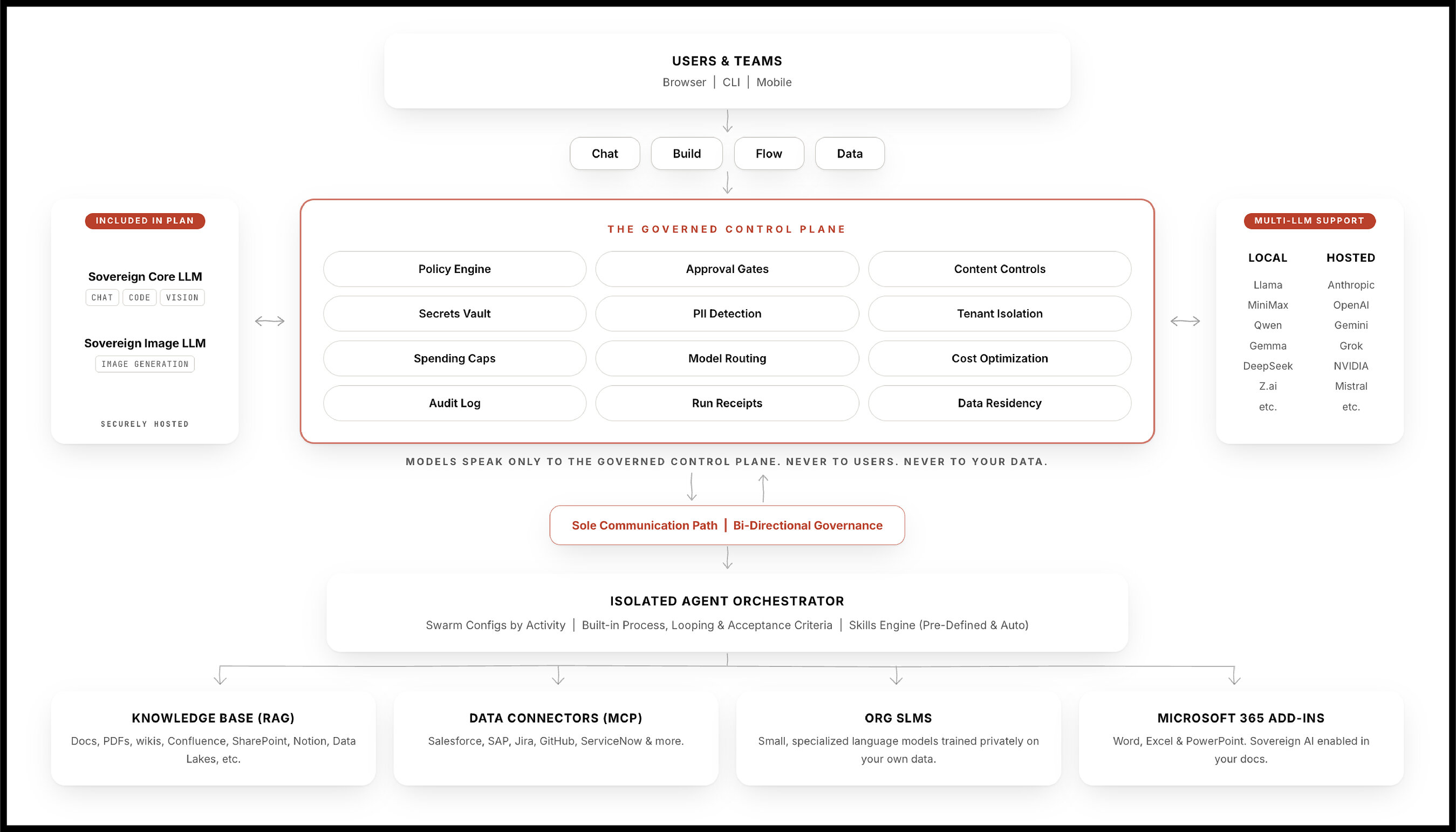Click Qwen in the Local list
This screenshot has width=1456, height=832.
[x=1268, y=325]
